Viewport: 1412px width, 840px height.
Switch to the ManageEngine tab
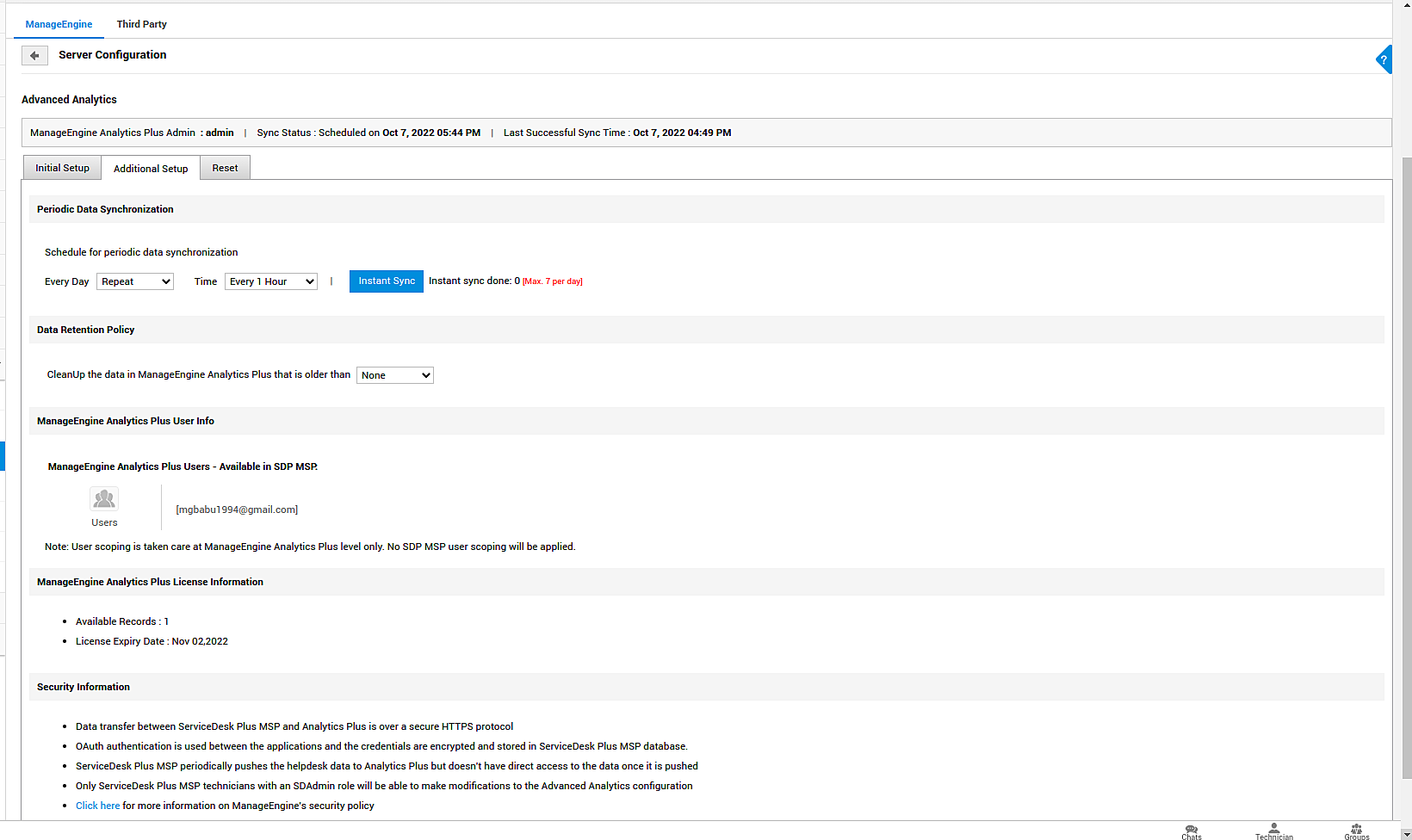coord(59,24)
